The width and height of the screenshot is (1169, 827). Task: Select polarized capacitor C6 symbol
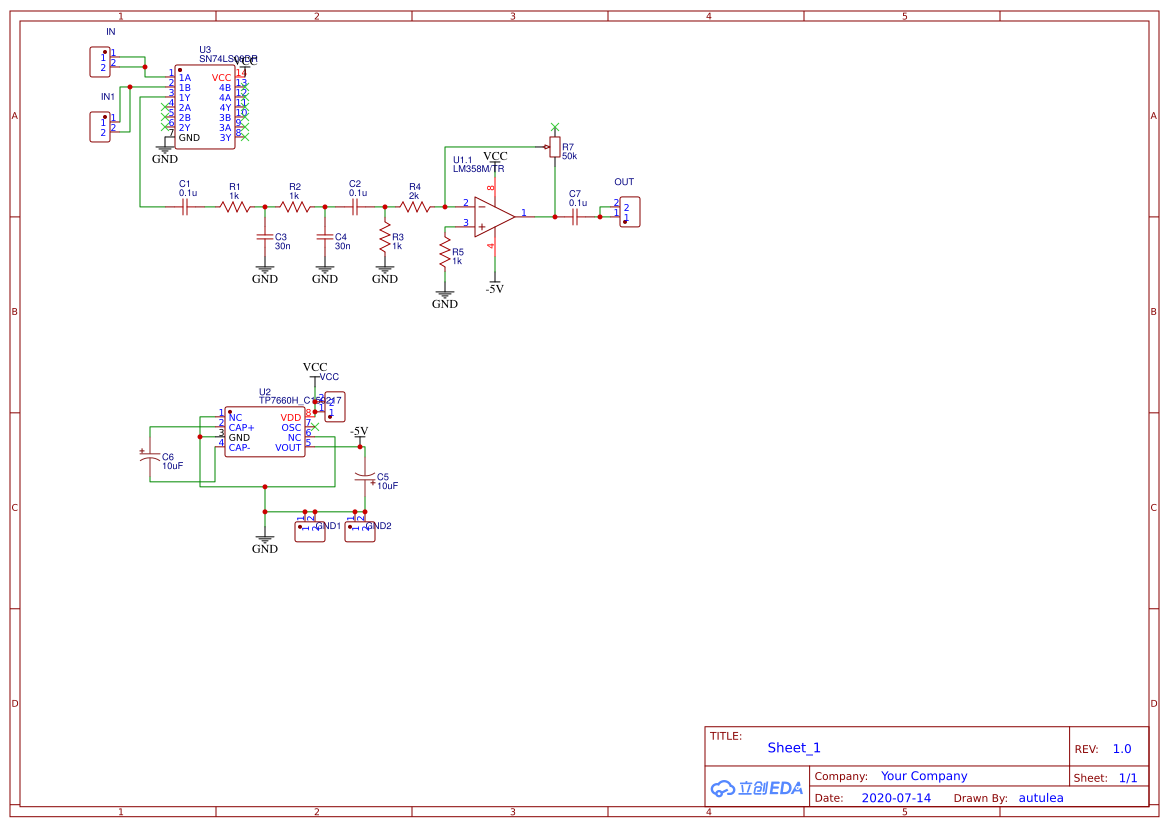pos(150,456)
